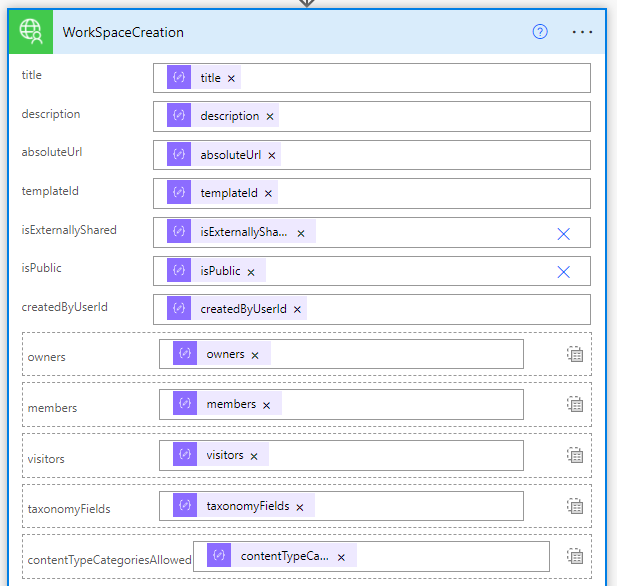The width and height of the screenshot is (617, 586).
Task: Click the WorkSpaceCreation connector globe icon
Action: click(31, 32)
